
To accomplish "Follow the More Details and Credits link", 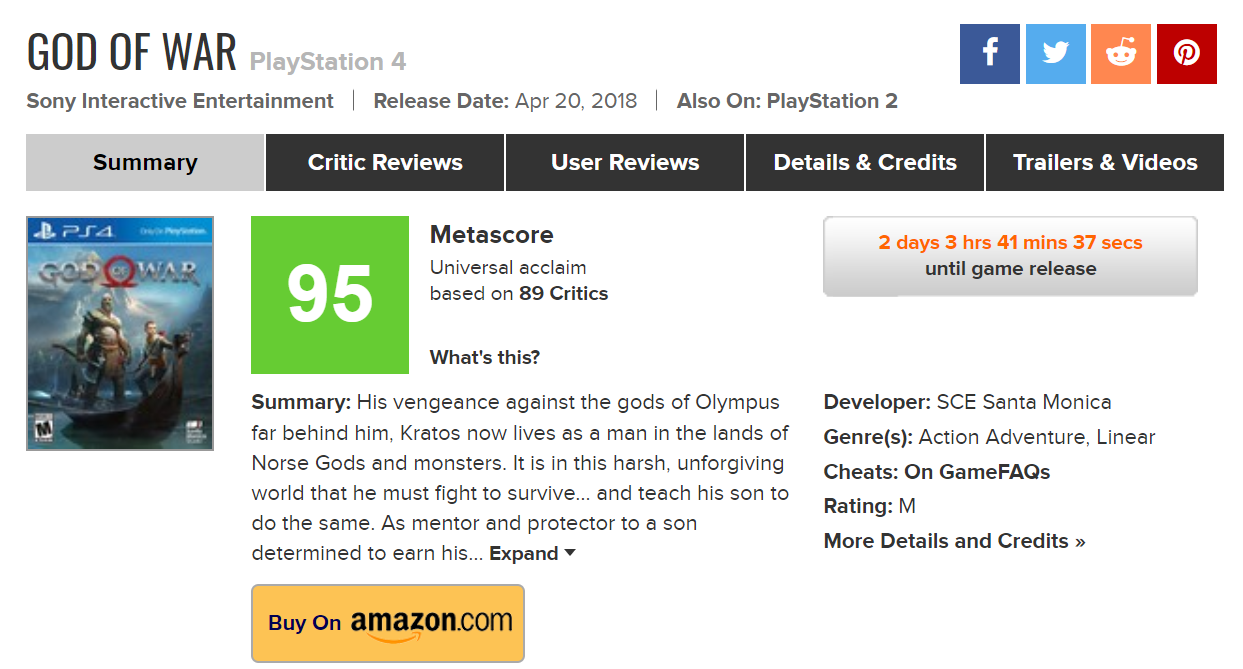I will [954, 541].
